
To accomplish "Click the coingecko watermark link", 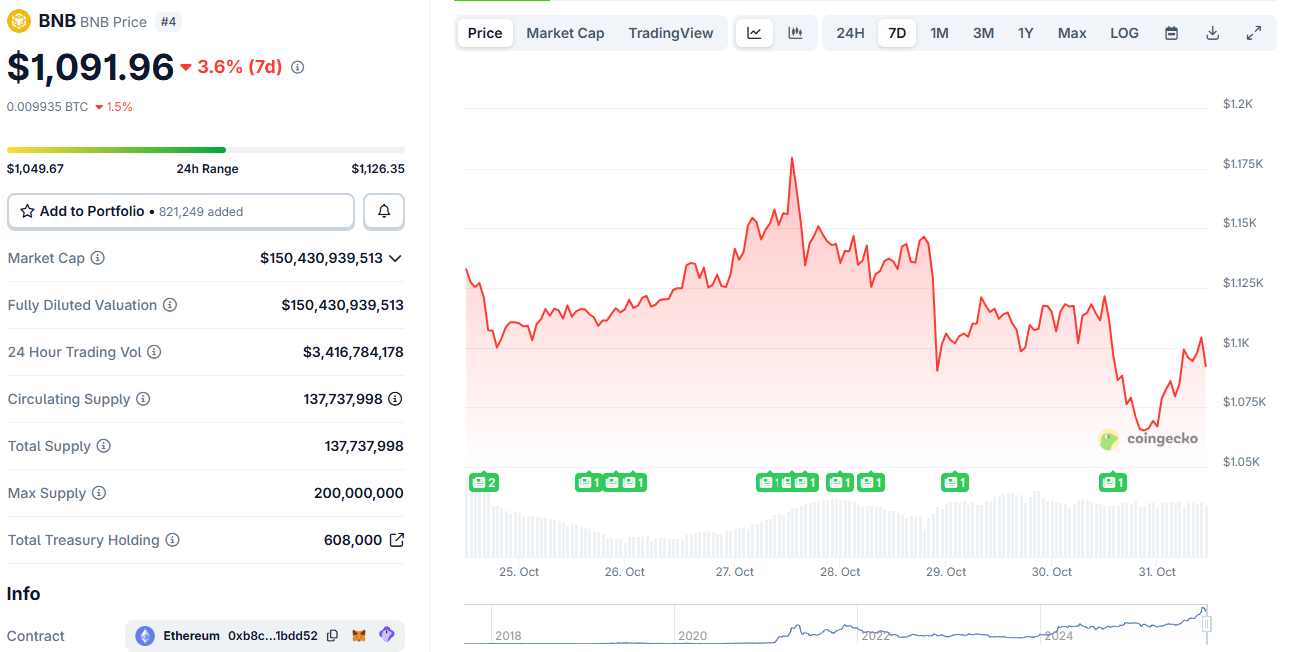I will (x=1148, y=439).
